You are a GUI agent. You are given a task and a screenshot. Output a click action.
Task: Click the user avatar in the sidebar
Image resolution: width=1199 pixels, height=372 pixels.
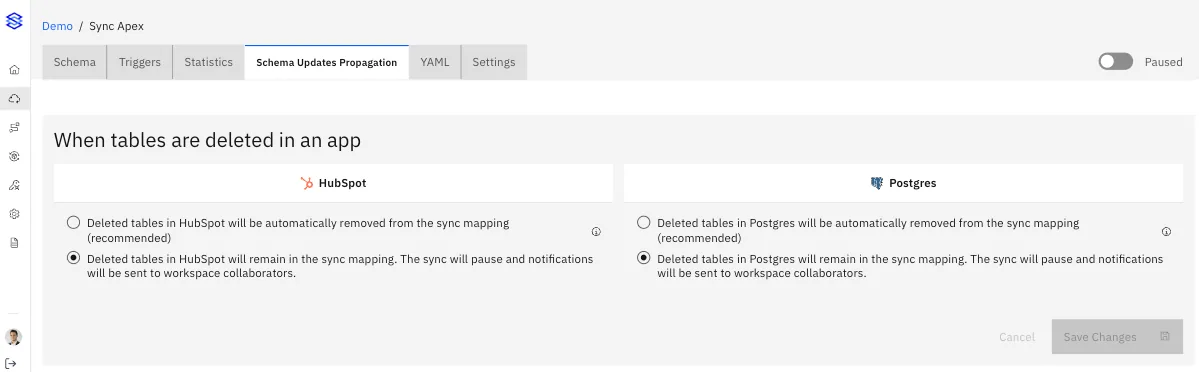tap(14, 337)
